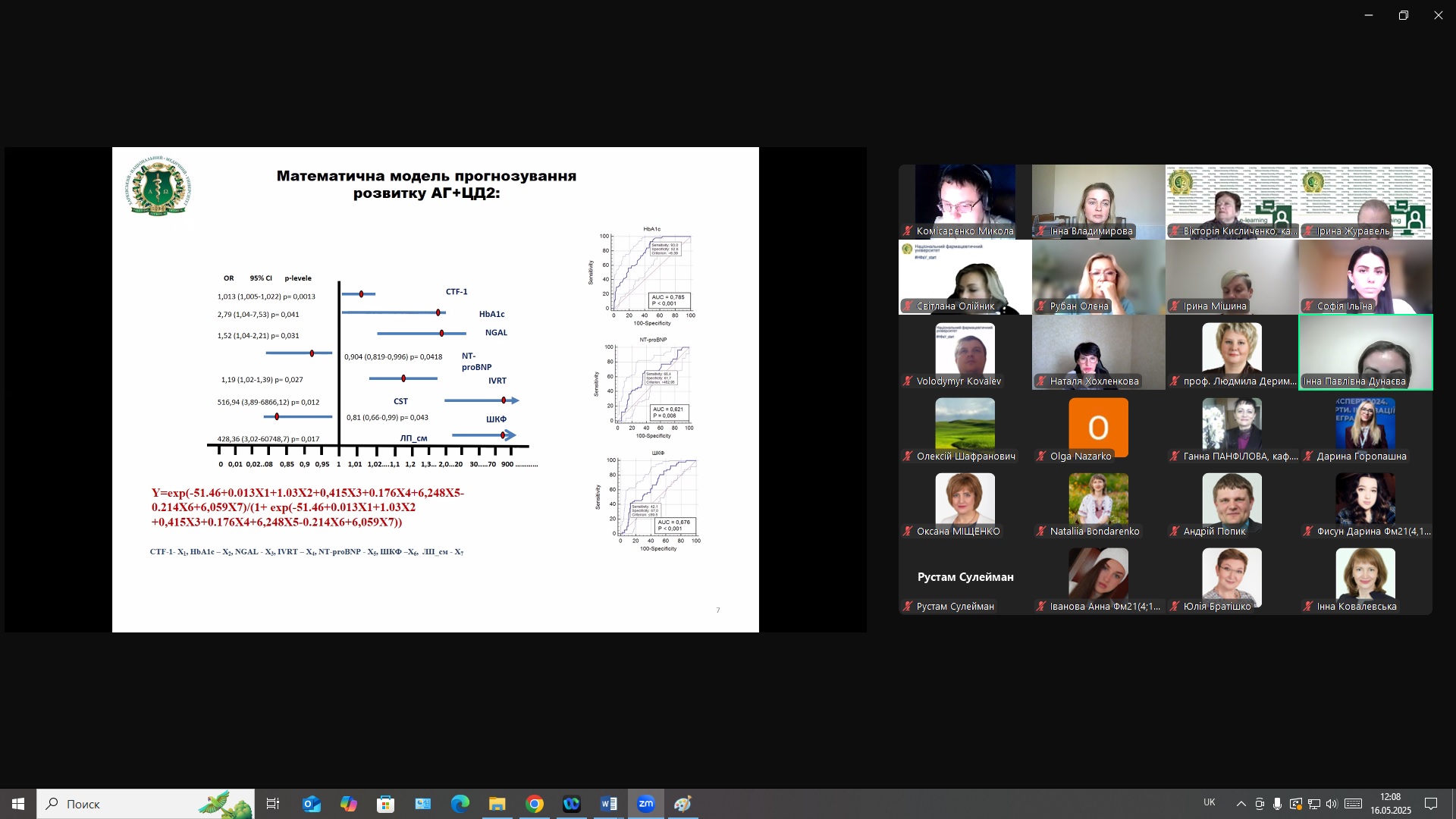Open Microsoft Edge from the taskbar

[460, 804]
